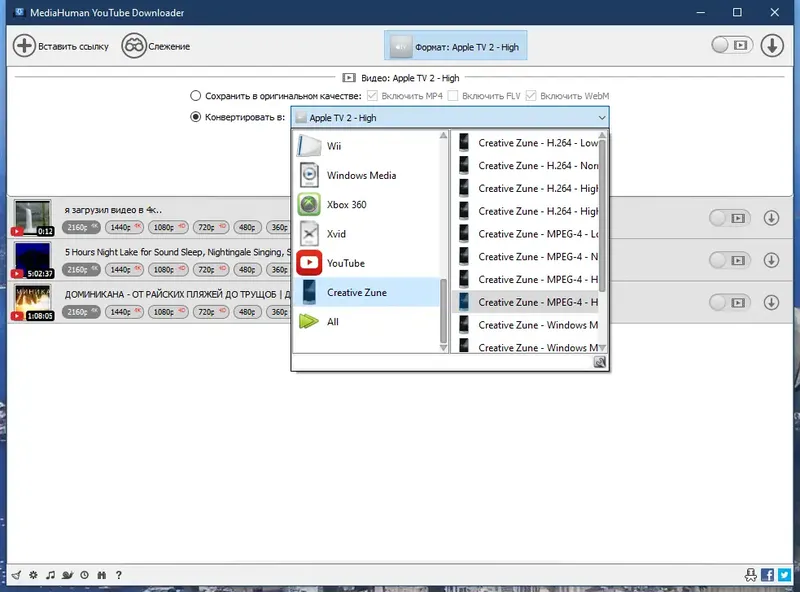The height and width of the screenshot is (592, 800).
Task: Click the device list scrollbar
Action: 443,310
